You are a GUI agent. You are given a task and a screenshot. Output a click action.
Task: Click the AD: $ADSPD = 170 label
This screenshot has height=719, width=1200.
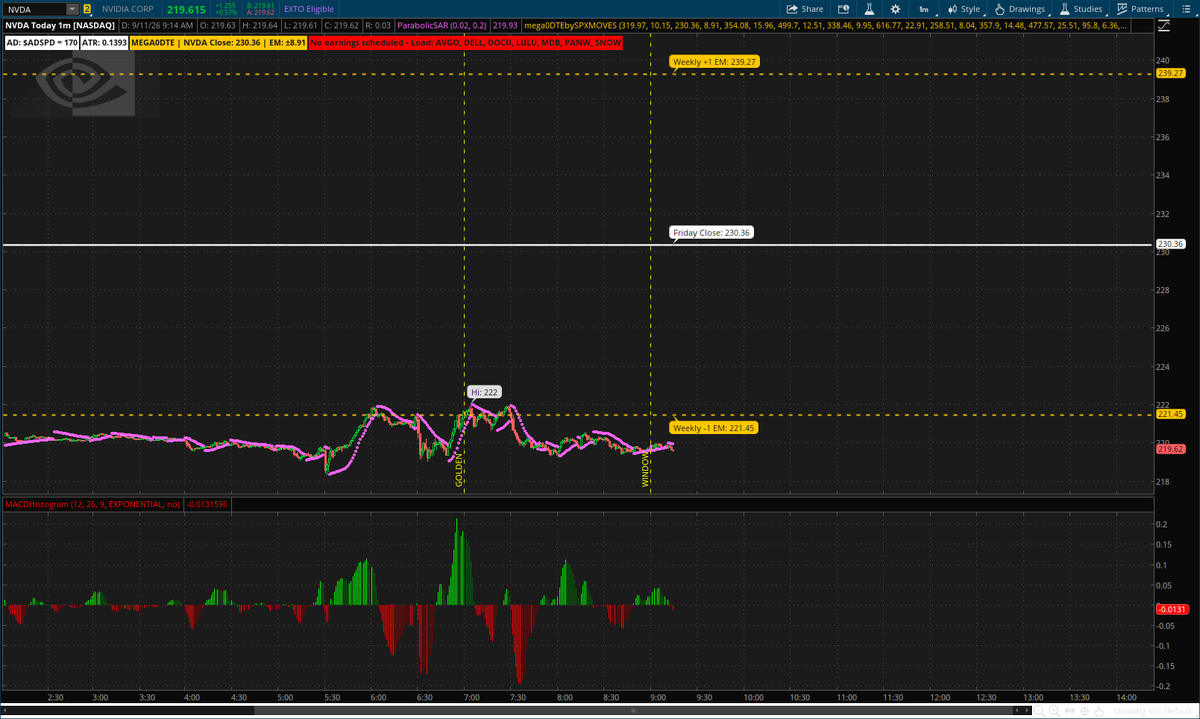point(42,44)
